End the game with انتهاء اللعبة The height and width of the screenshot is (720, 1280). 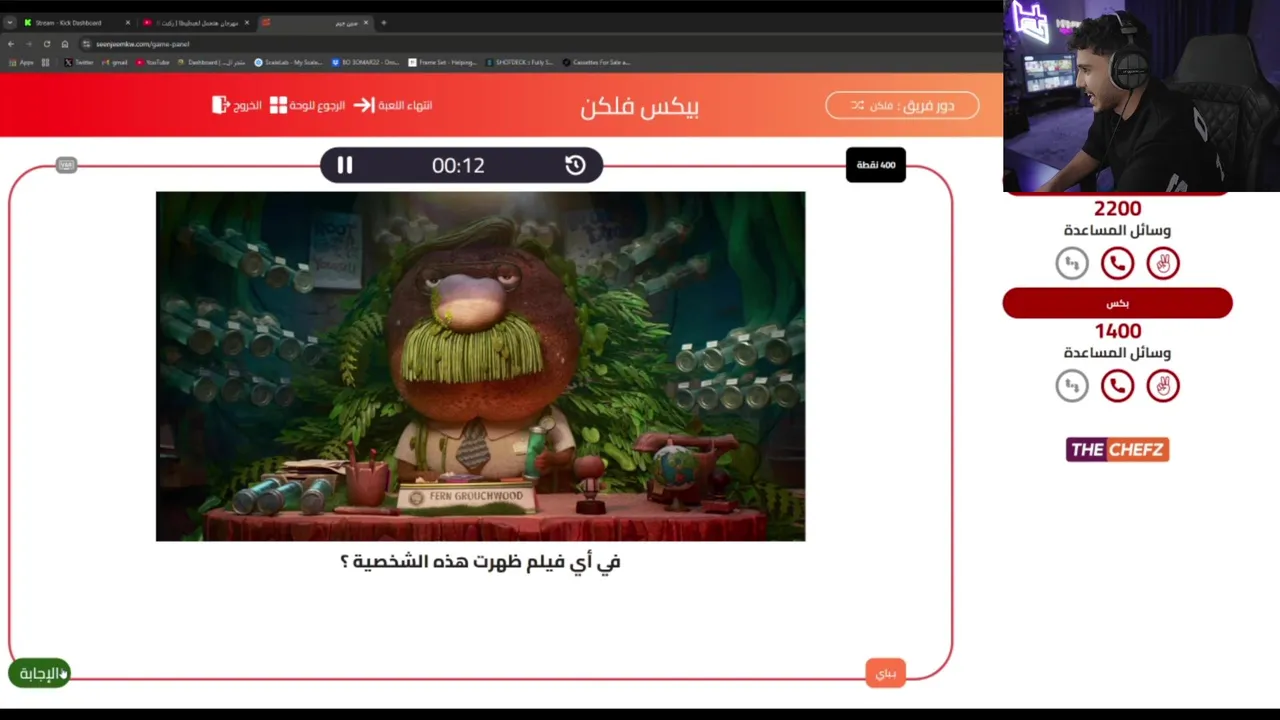point(393,105)
